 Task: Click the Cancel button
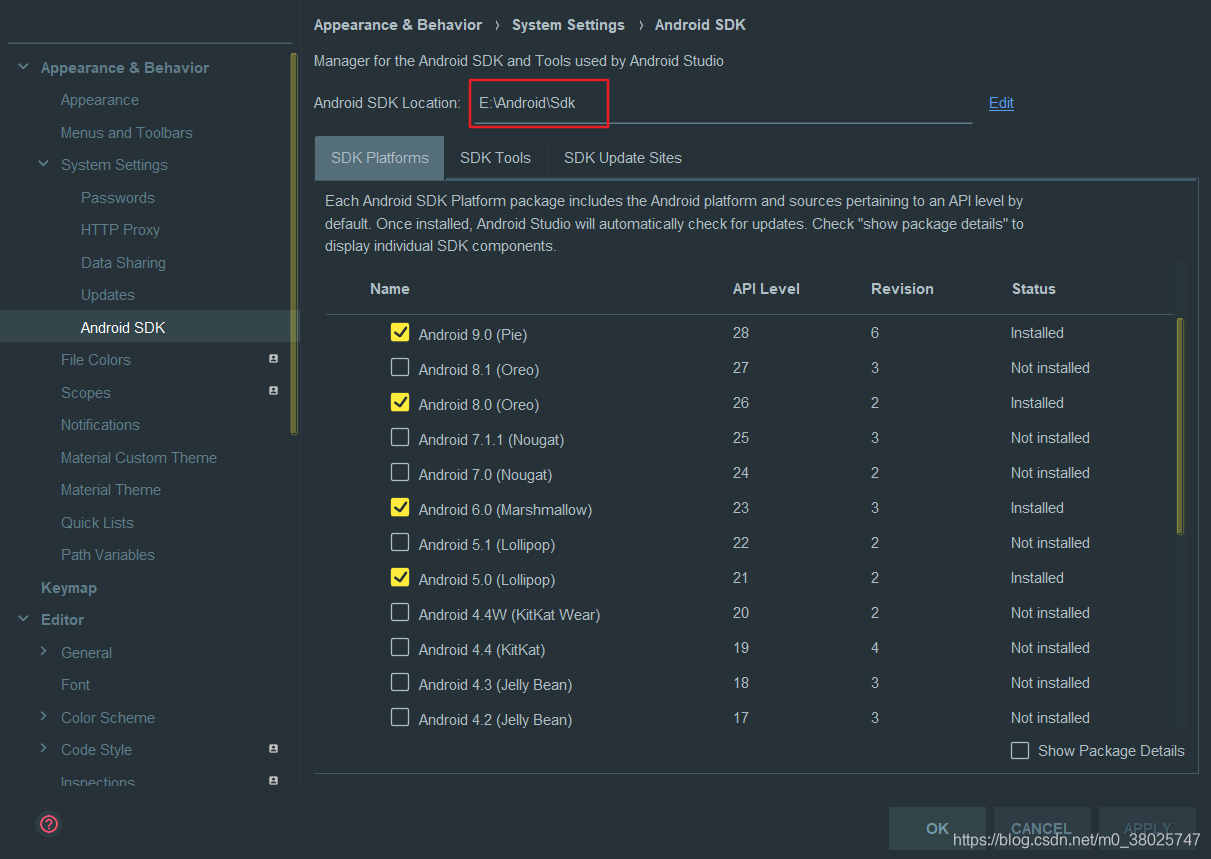1041,828
